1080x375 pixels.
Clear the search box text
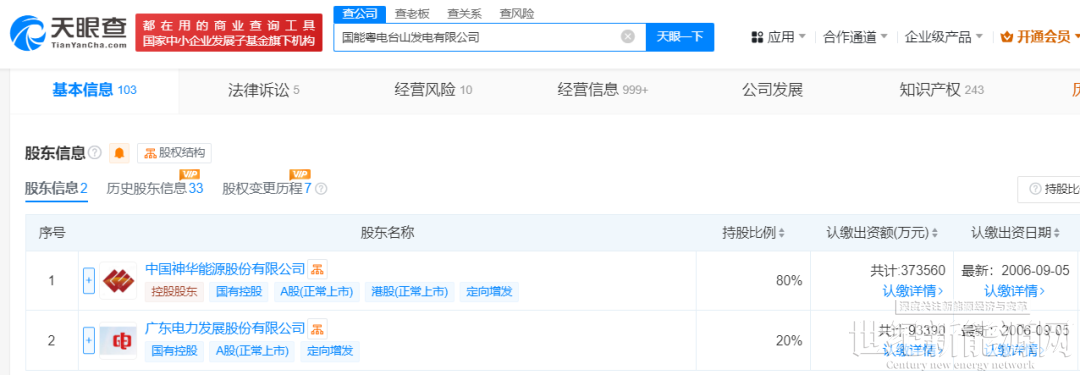pyautogui.click(x=627, y=37)
